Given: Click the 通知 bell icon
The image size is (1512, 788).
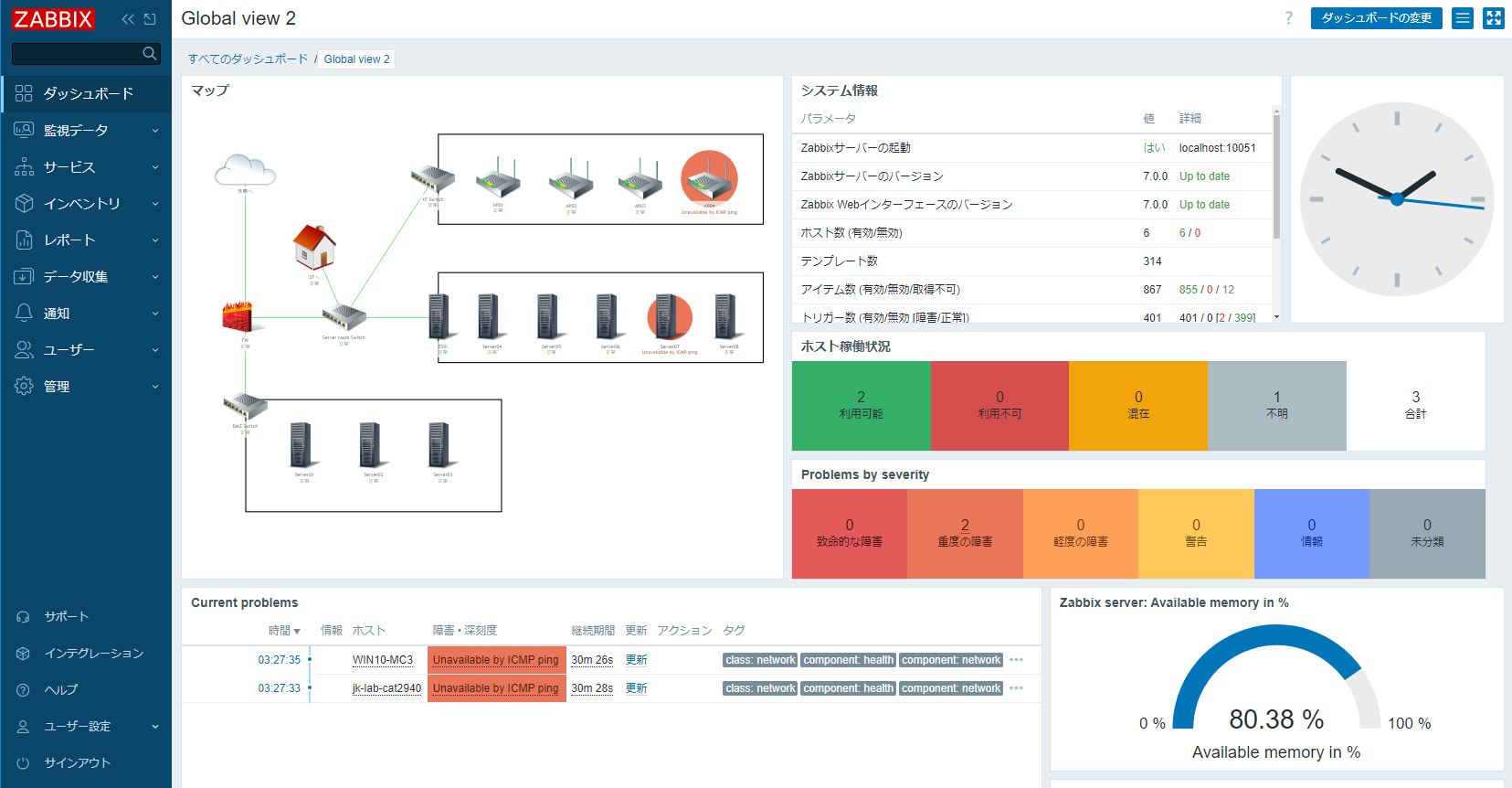Looking at the screenshot, I should tap(24, 313).
